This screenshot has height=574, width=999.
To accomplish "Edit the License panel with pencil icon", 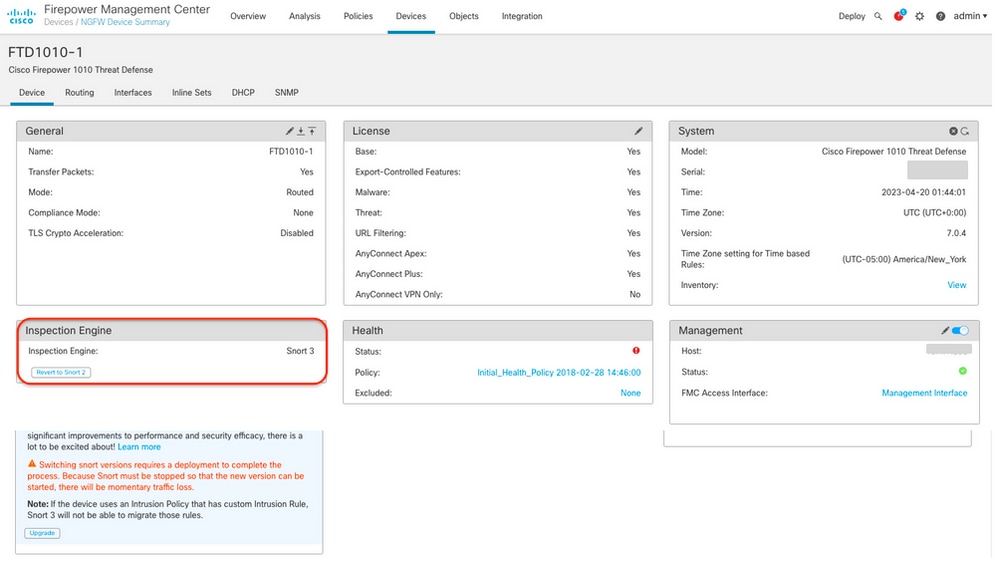I will pyautogui.click(x=638, y=131).
